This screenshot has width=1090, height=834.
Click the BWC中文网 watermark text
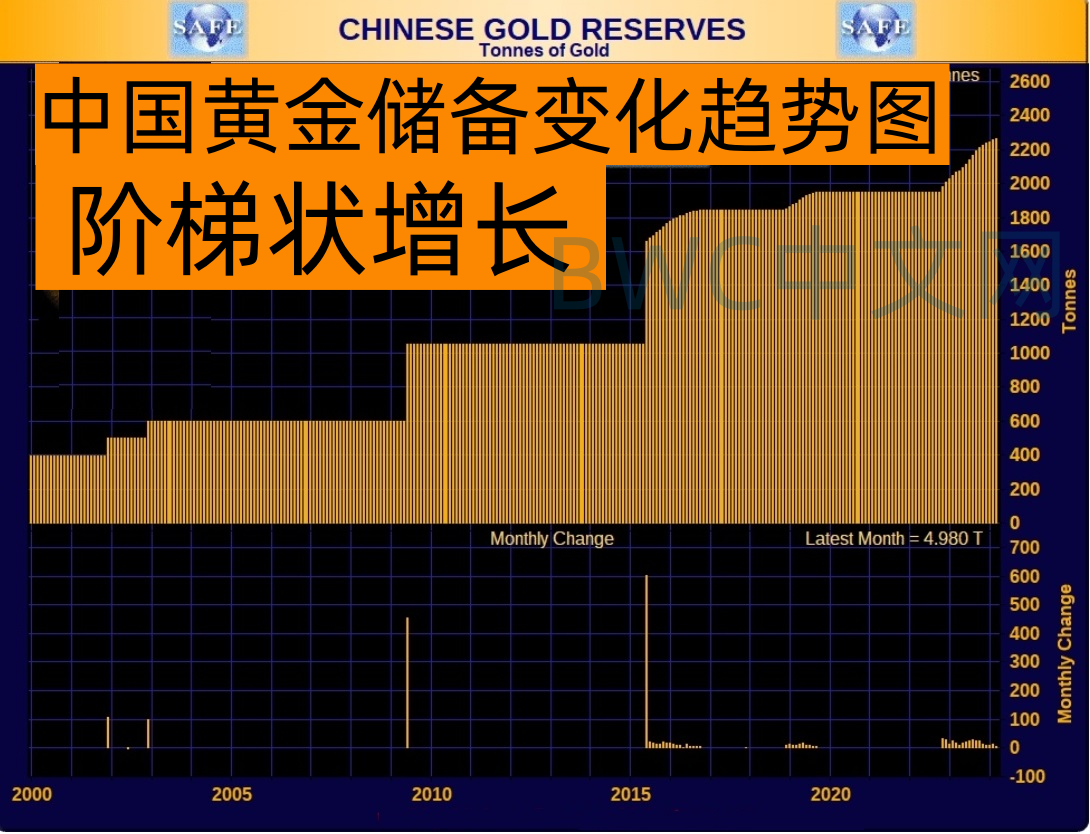pyautogui.click(x=805, y=275)
